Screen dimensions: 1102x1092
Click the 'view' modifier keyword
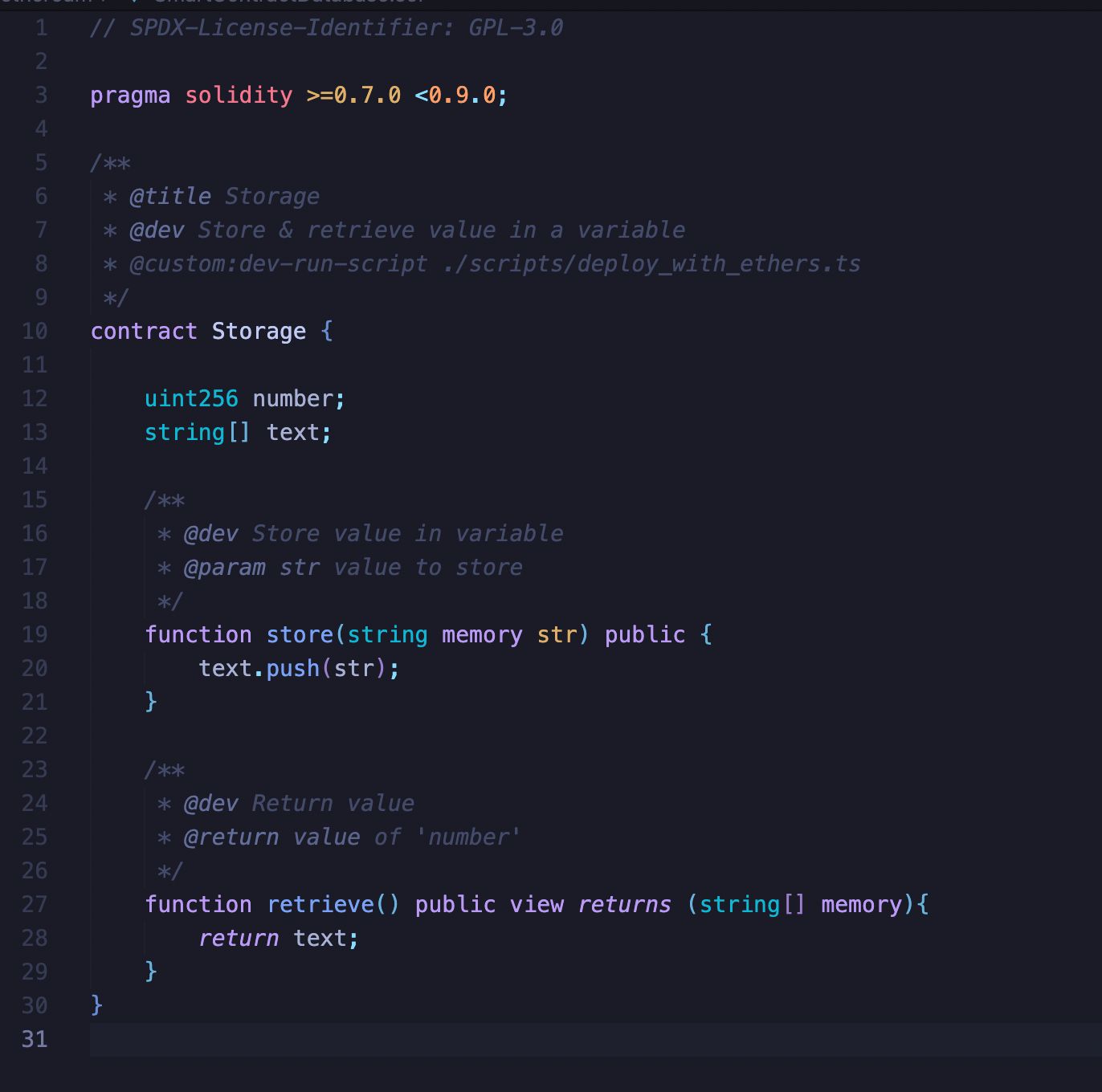537,905
